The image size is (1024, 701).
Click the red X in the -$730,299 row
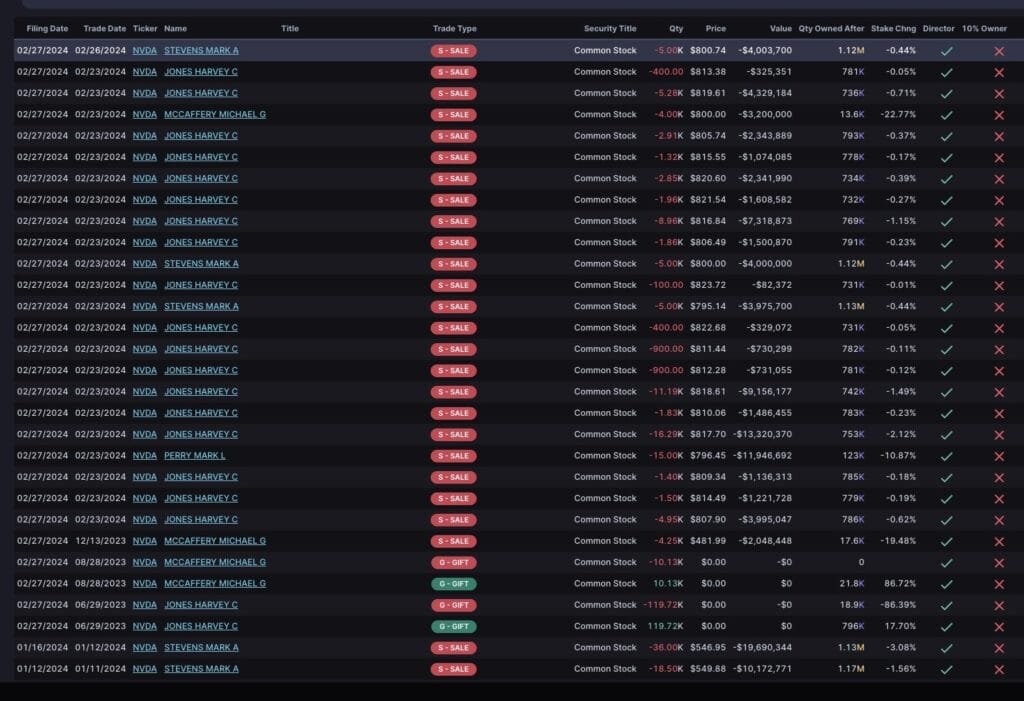[999, 350]
